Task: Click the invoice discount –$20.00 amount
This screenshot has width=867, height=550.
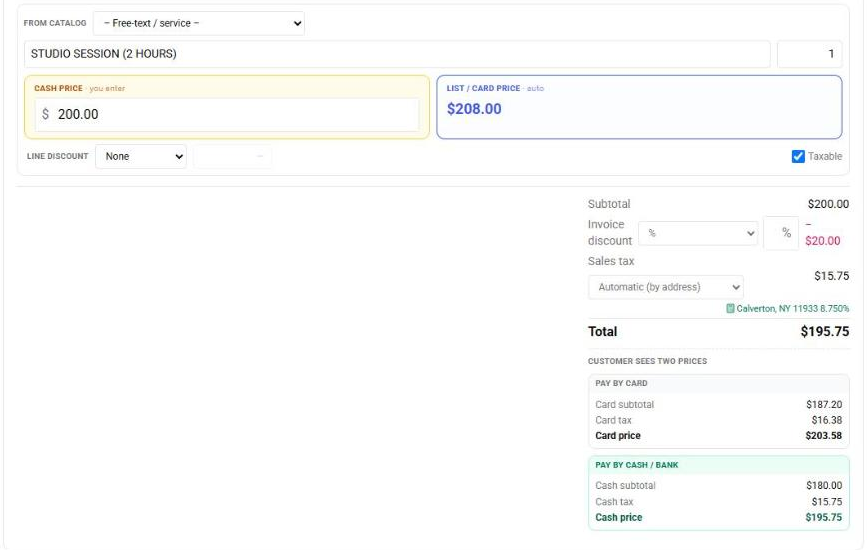Action: pyautogui.click(x=823, y=233)
